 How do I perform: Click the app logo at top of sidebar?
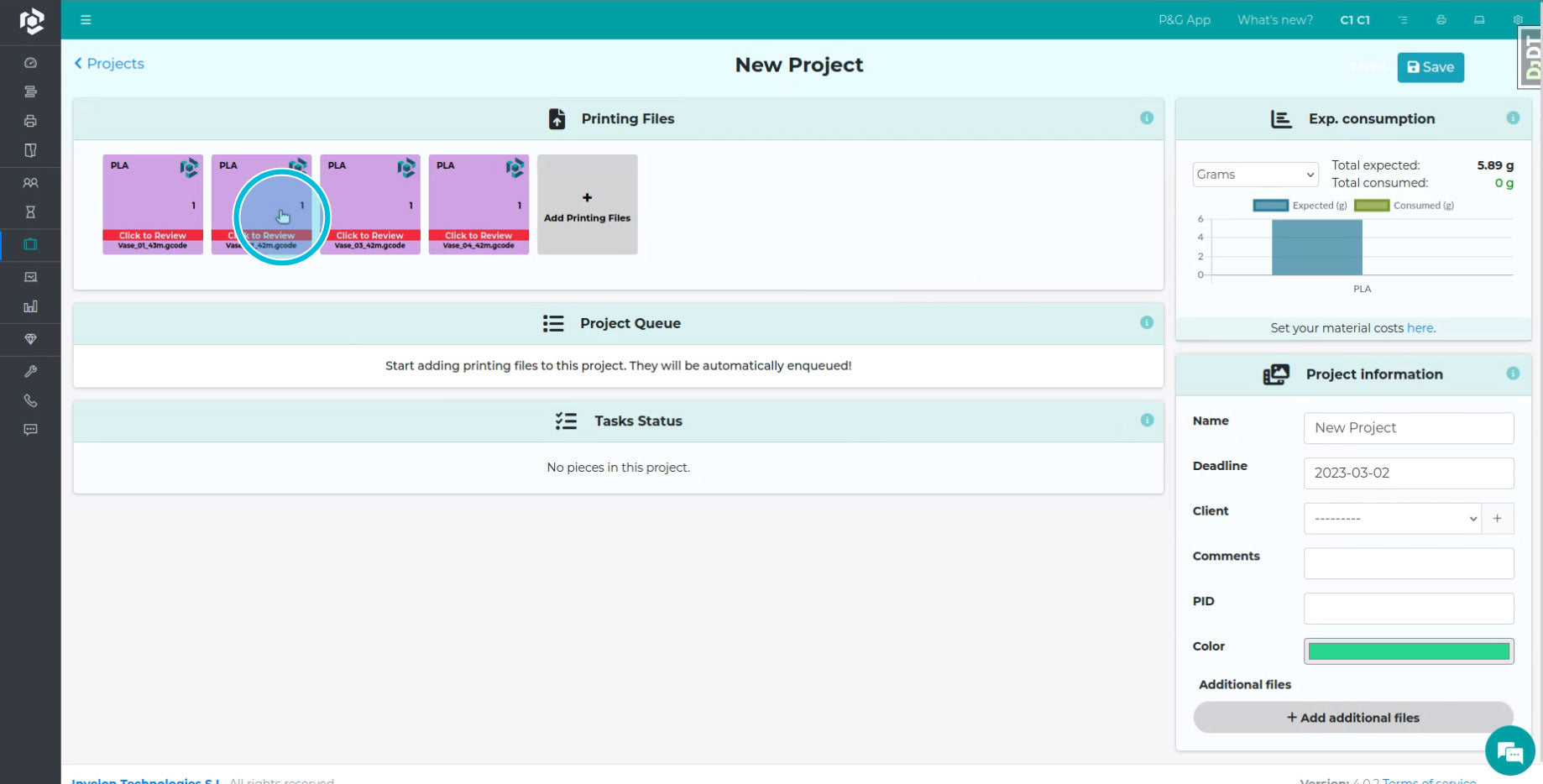click(31, 21)
